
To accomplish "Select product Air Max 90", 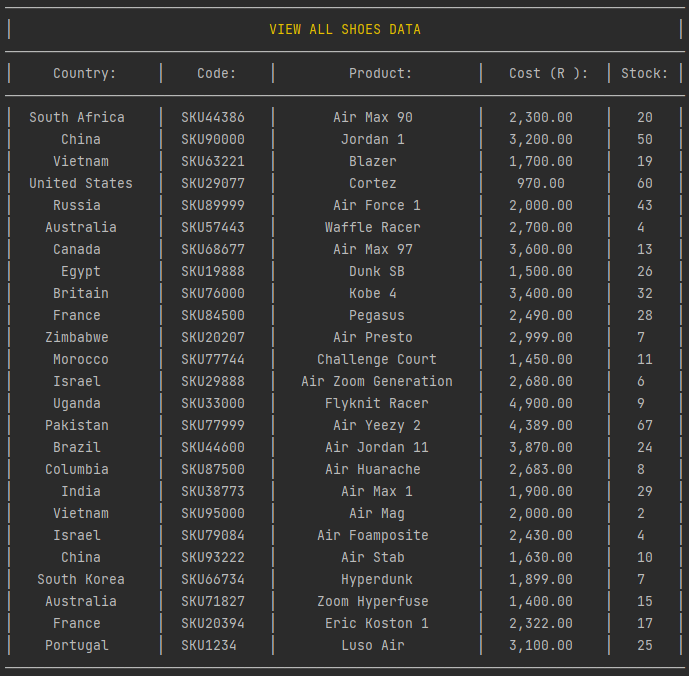I will tap(373, 117).
